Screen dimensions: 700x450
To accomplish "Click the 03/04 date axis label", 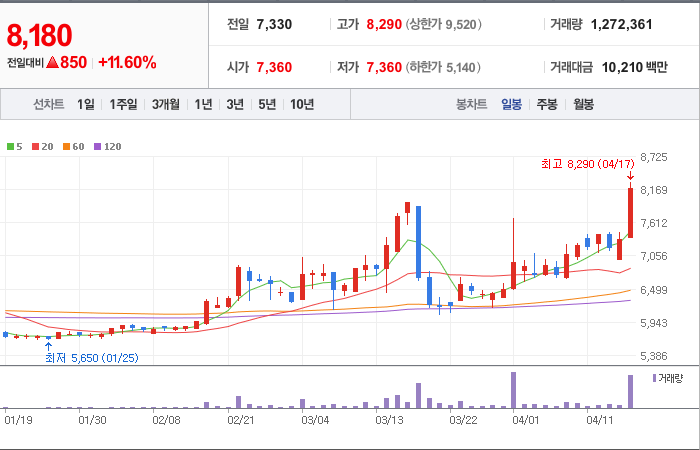I will coord(315,420).
